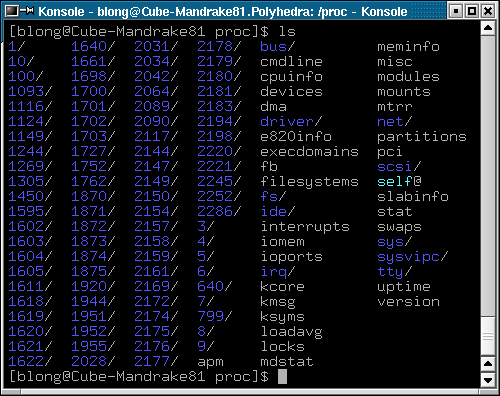Click the 'filesystems' entry in listing

click(309, 181)
